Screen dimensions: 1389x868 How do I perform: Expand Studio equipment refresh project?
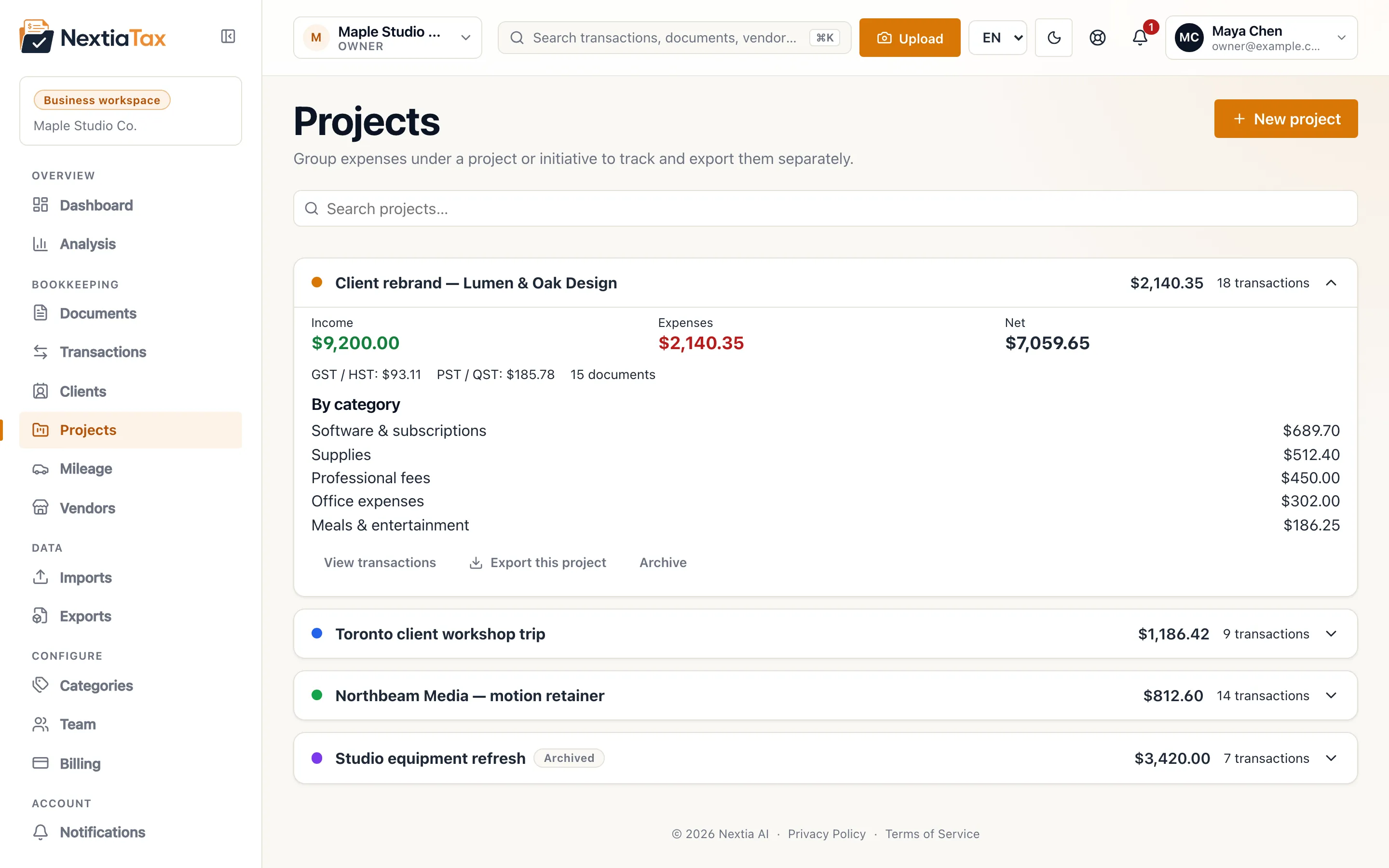click(1331, 759)
